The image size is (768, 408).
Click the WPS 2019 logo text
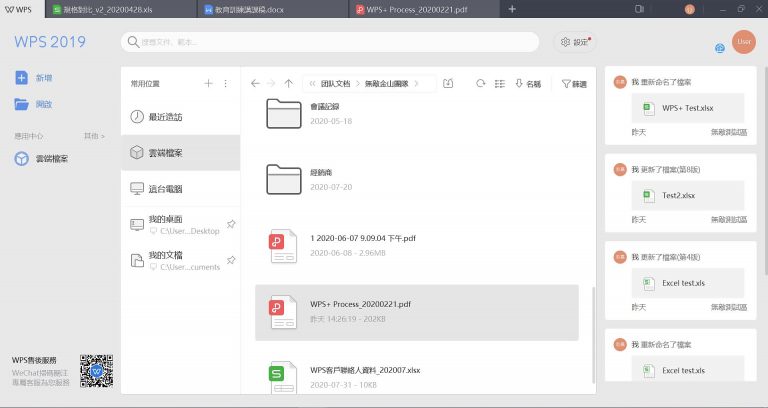50,42
